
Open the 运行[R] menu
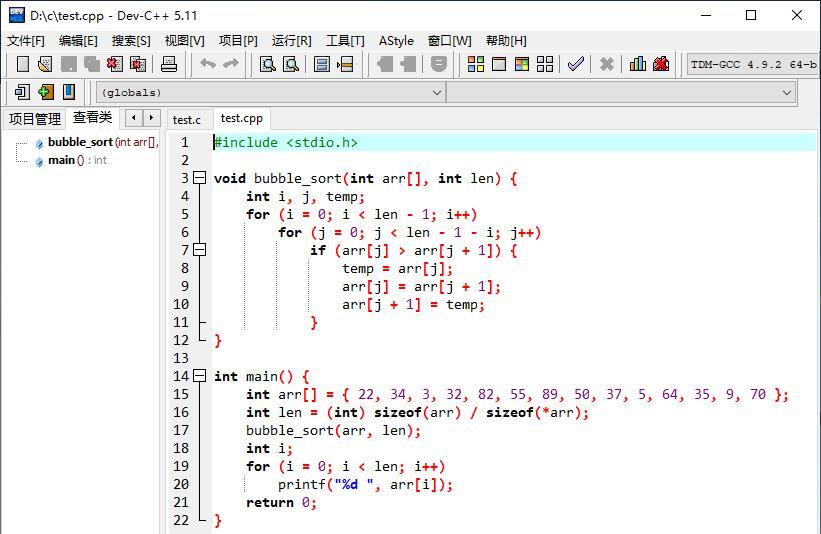[292, 41]
